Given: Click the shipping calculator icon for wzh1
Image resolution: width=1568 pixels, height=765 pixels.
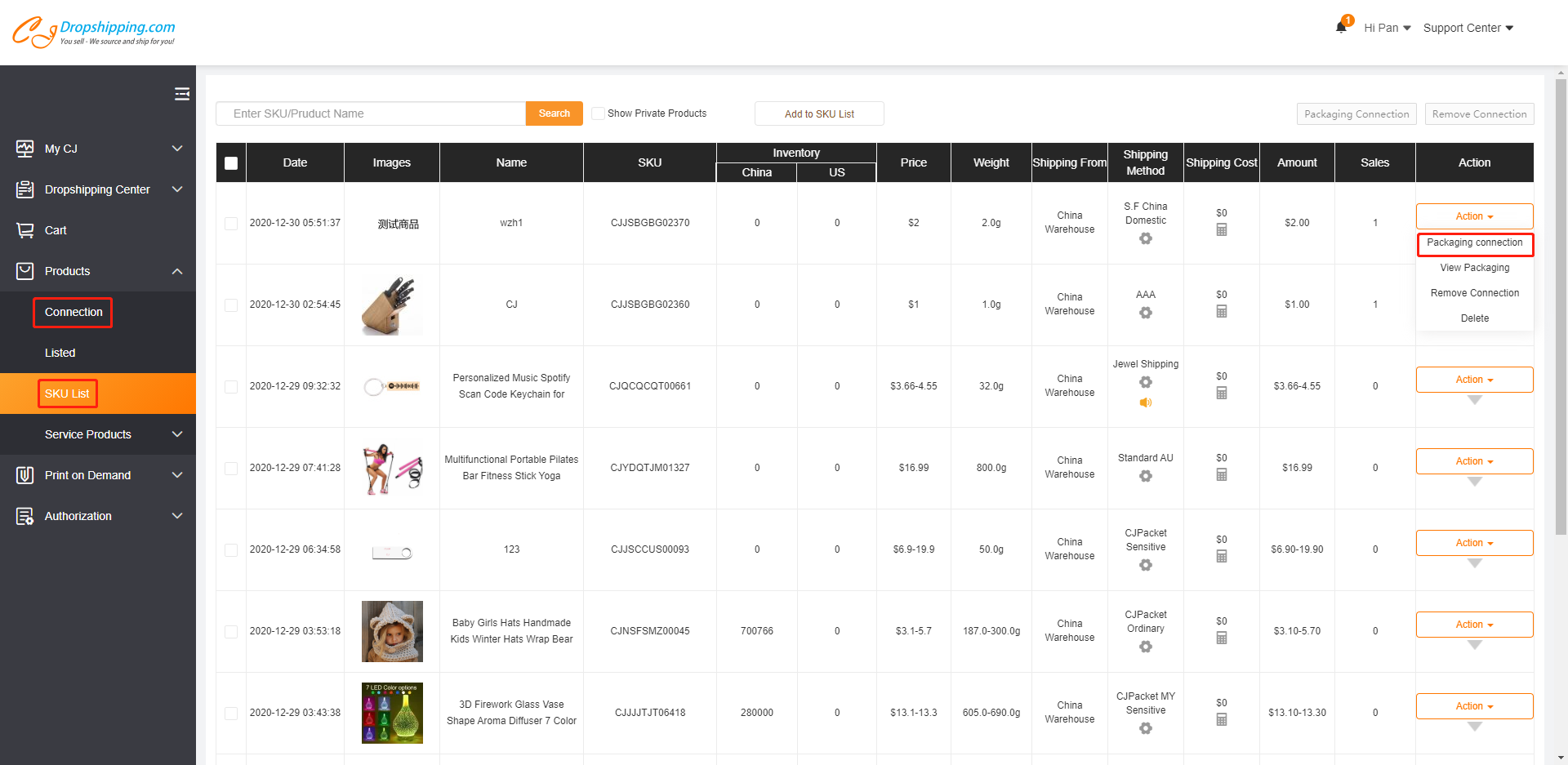Looking at the screenshot, I should click(x=1221, y=230).
